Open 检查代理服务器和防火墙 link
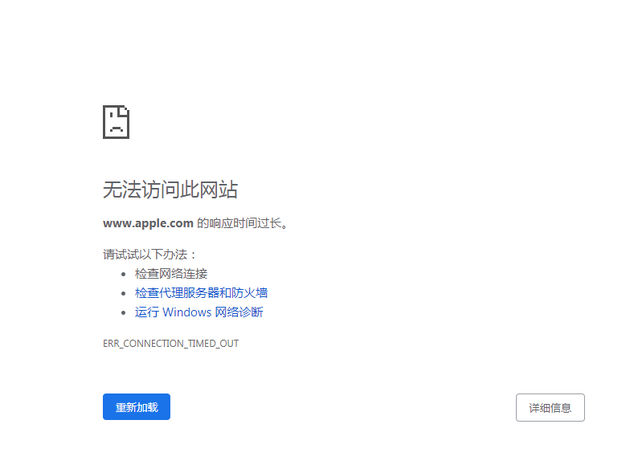This screenshot has height=473, width=630. point(201,293)
